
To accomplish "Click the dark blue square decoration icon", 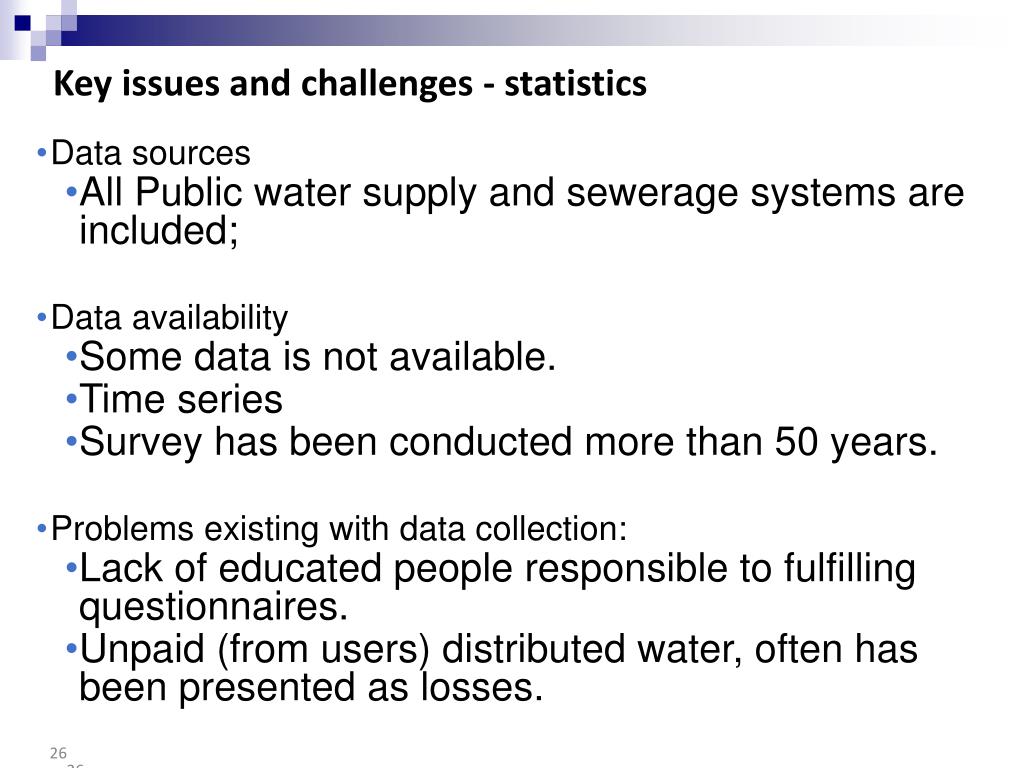I will (x=23, y=23).
